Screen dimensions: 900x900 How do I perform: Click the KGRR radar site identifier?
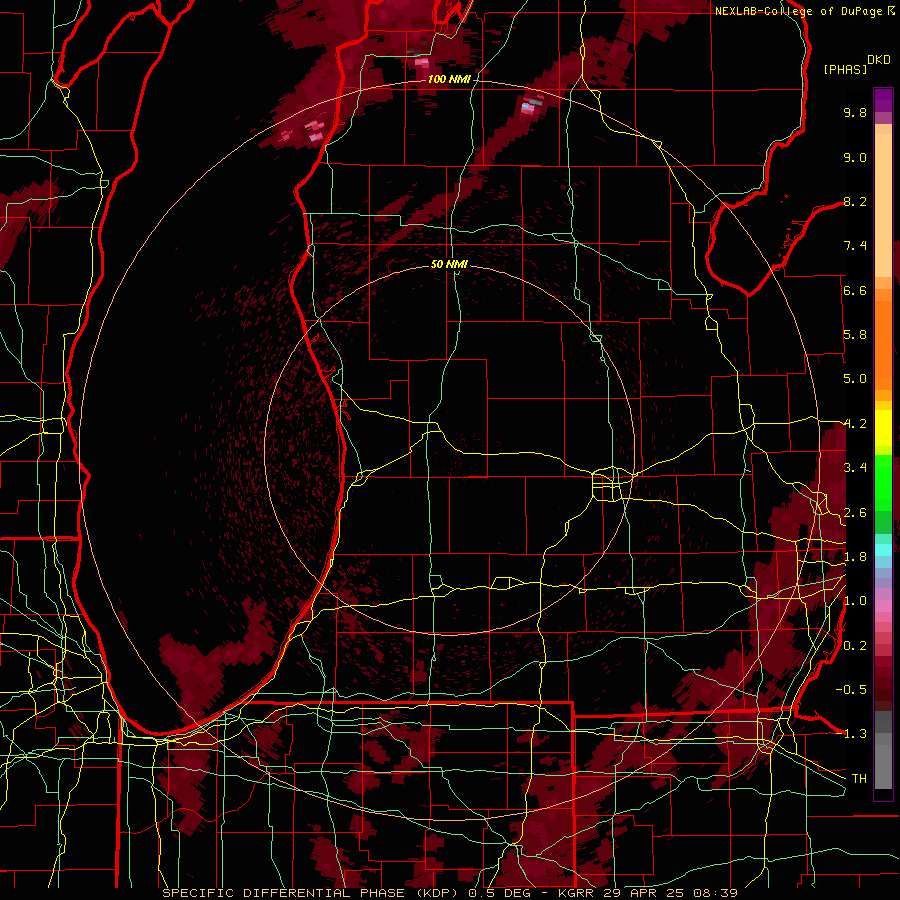click(577, 893)
